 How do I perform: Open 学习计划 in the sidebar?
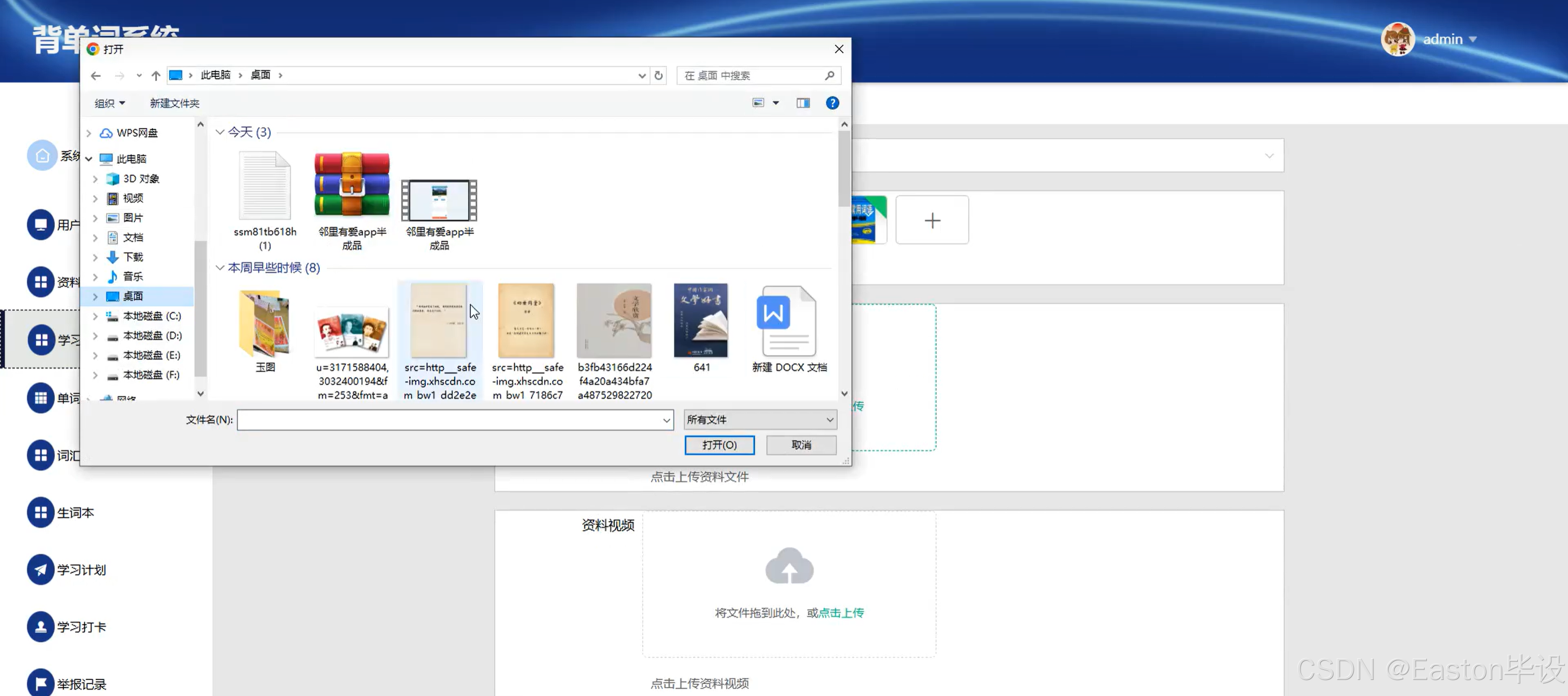click(67, 570)
